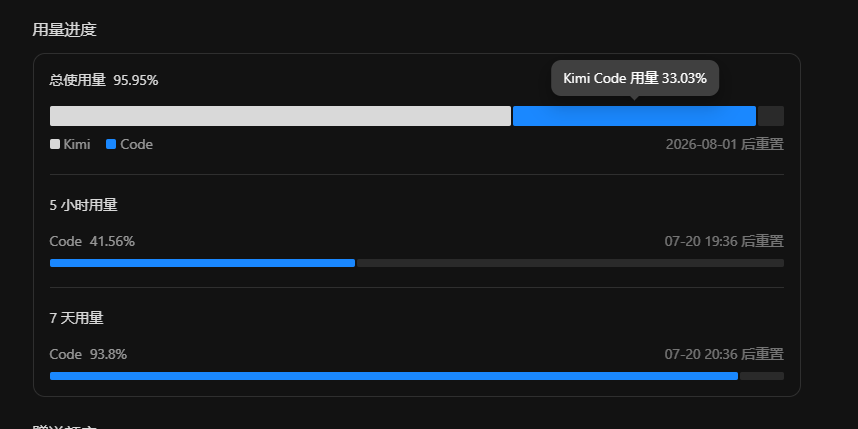Click the Kimi Code 用量 33.03% tooltip
The width and height of the screenshot is (858, 429).
point(635,78)
